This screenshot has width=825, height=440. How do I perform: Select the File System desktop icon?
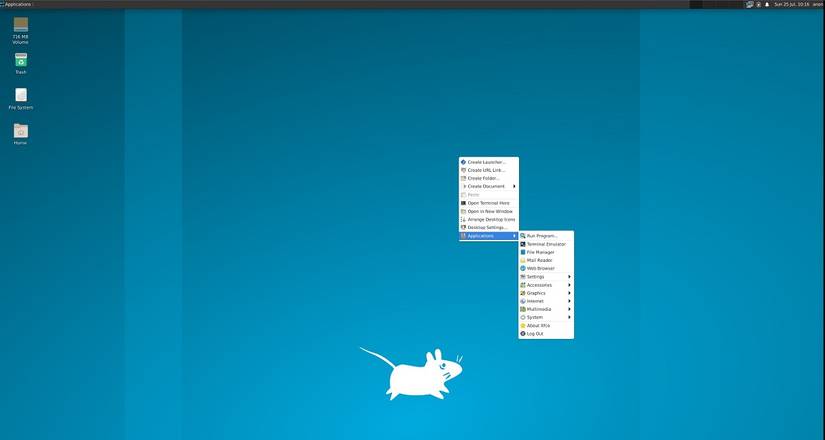(21, 98)
